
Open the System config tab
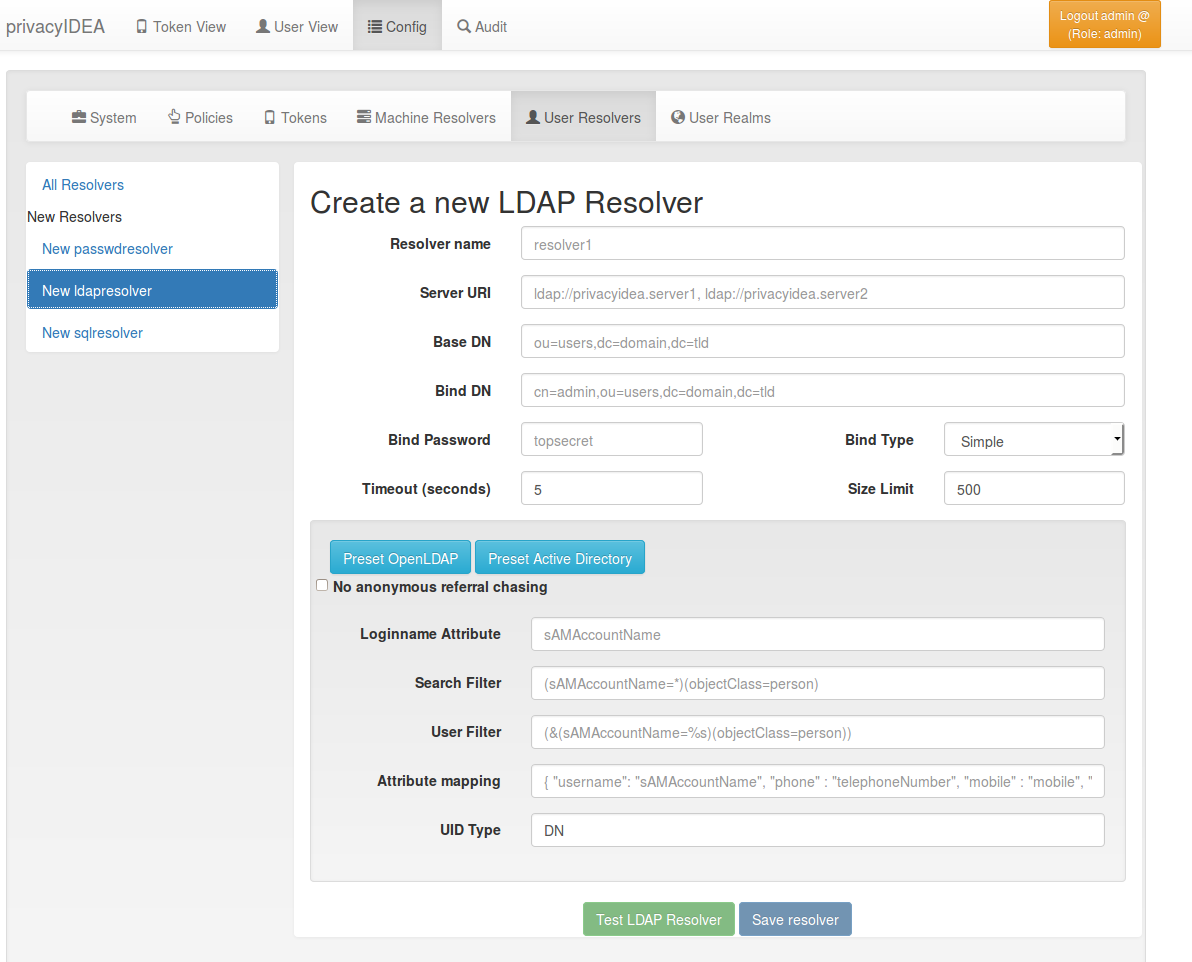(104, 116)
